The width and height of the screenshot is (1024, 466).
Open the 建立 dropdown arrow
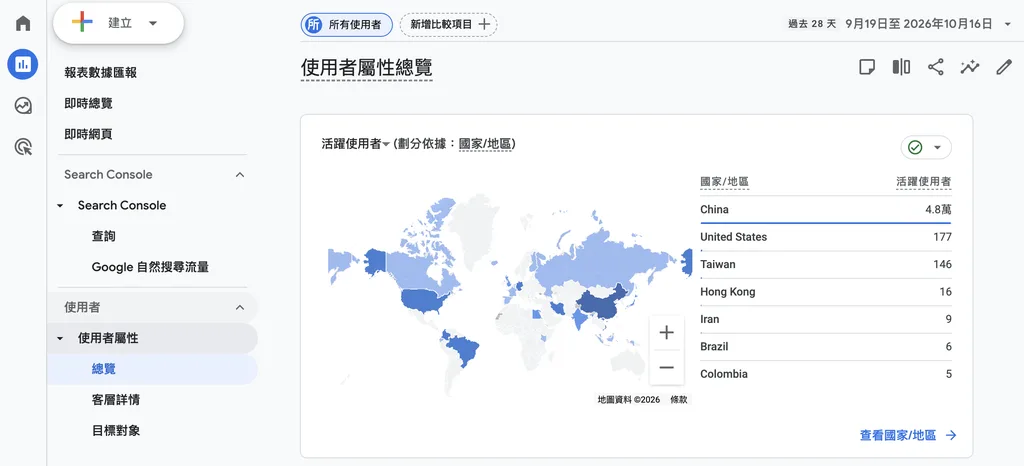tap(153, 23)
